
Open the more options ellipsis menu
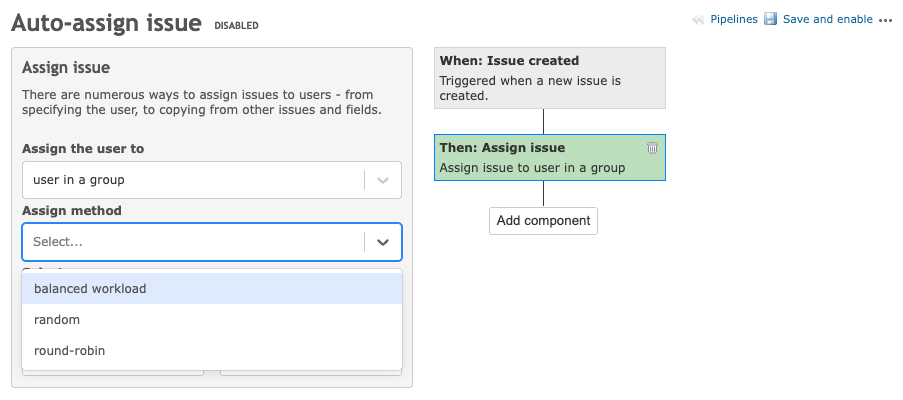[x=884, y=20]
